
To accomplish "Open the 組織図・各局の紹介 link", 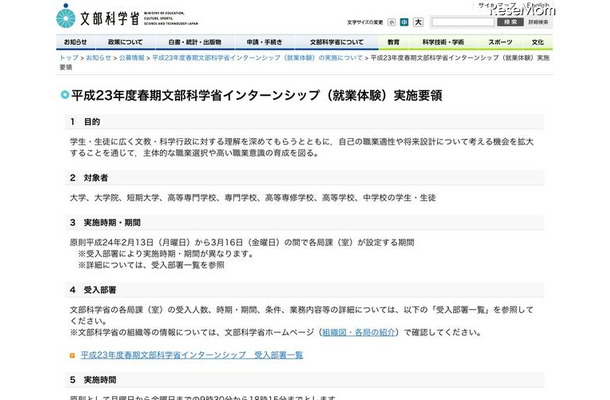I will (x=359, y=332).
